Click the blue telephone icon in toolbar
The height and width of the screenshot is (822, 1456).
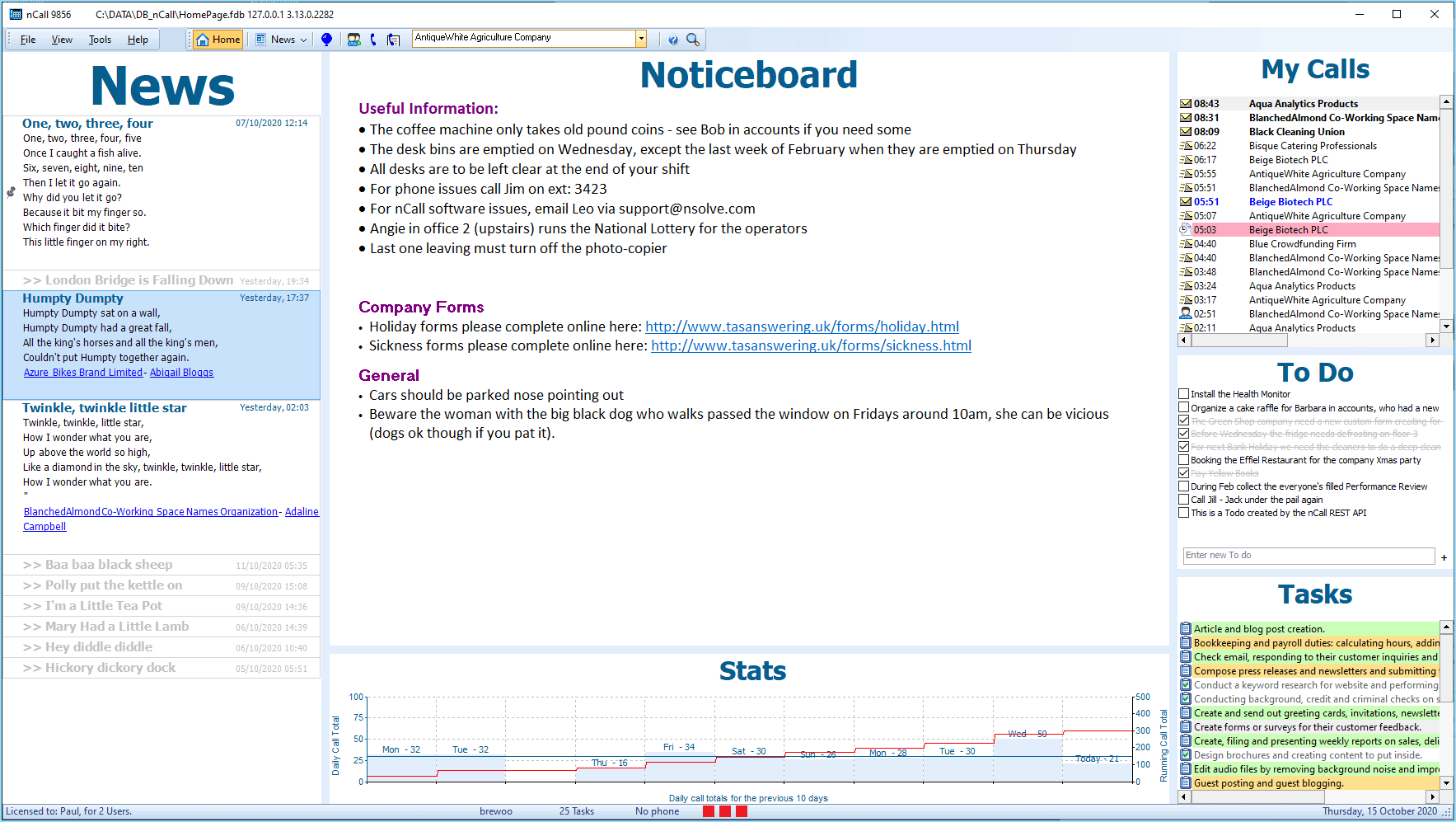click(373, 39)
